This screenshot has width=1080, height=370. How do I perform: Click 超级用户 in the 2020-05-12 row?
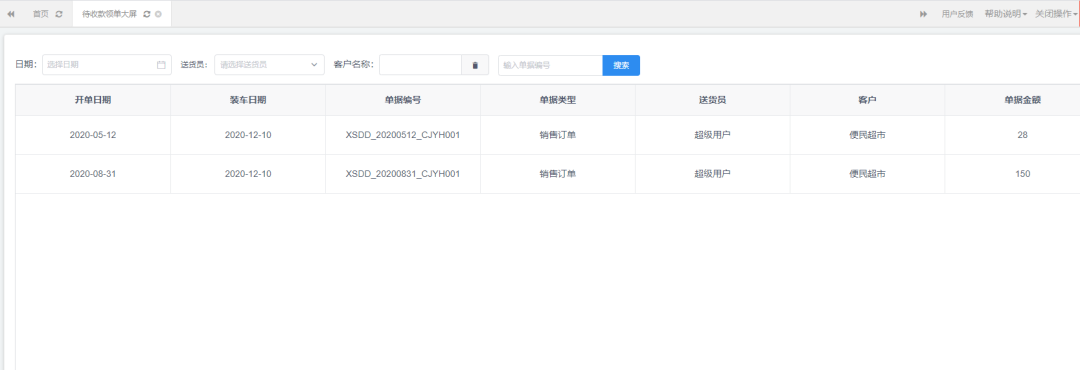[x=712, y=135]
